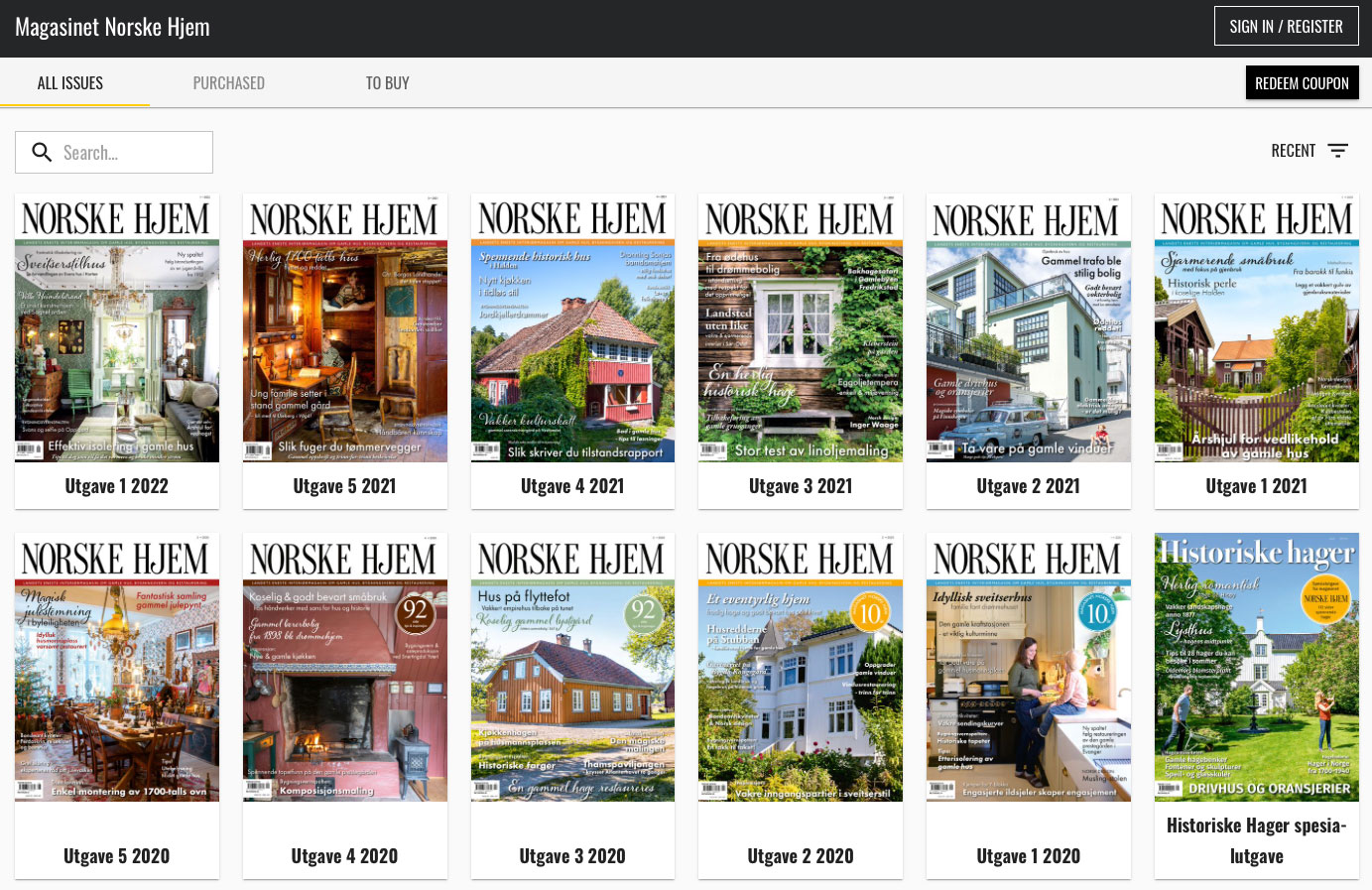Open the Utgave 2 2020 cover thumbnail
1372x890 pixels.
pos(801,668)
